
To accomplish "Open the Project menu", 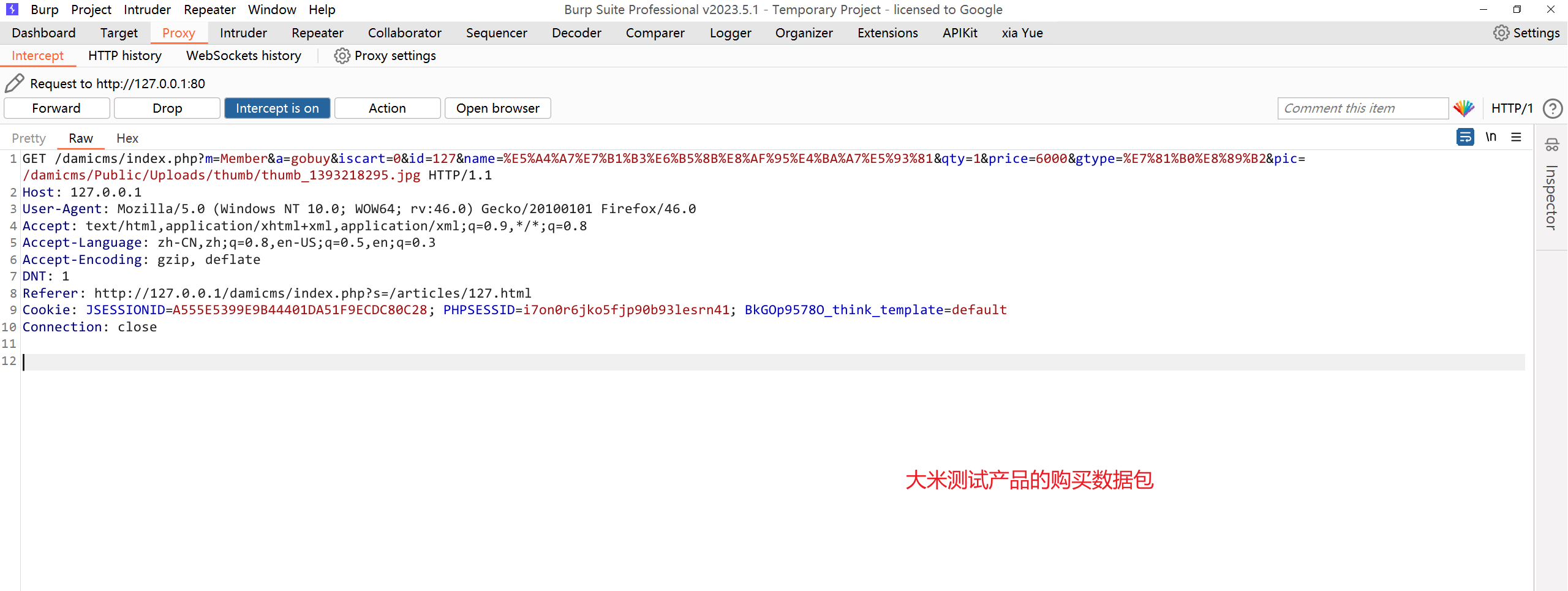I will point(91,10).
